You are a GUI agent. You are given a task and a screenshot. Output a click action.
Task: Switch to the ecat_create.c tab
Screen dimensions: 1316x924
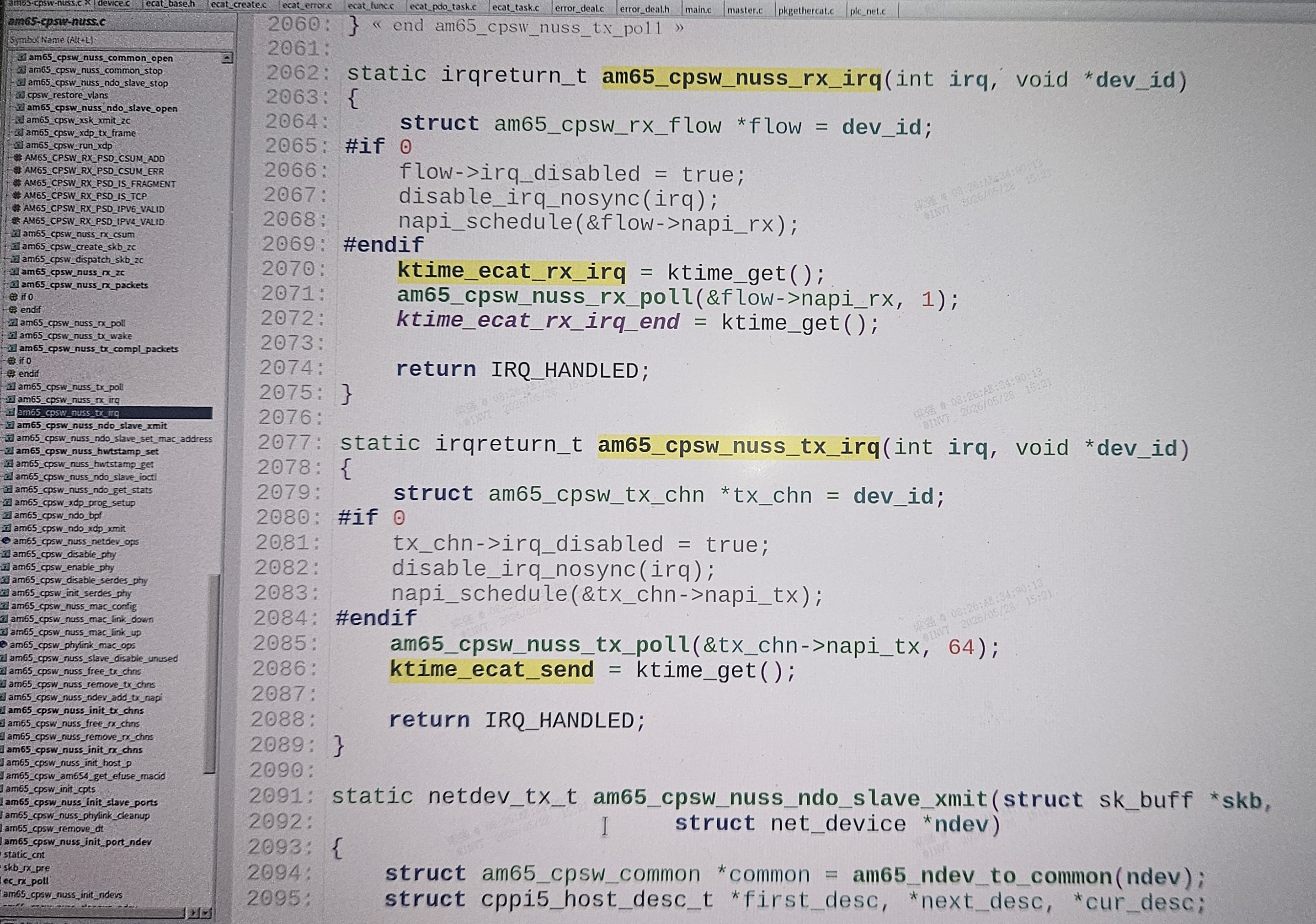(238, 5)
